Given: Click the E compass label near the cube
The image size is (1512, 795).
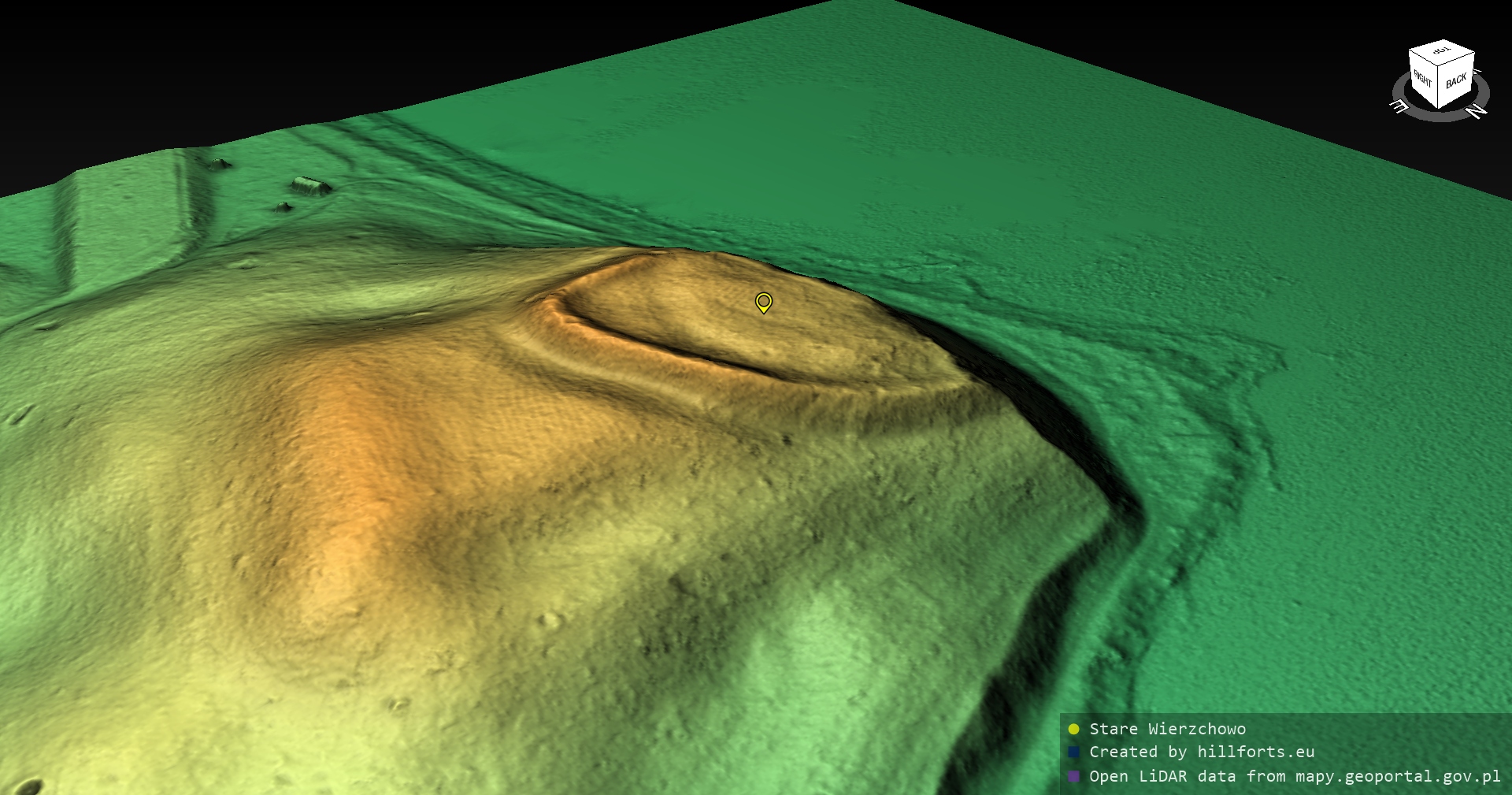Looking at the screenshot, I should point(1400,106).
